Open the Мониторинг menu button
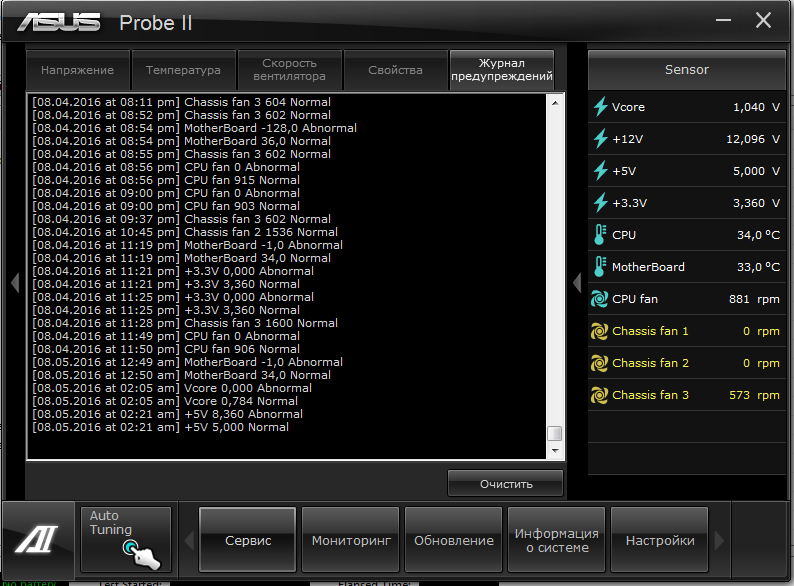The width and height of the screenshot is (794, 586). [351, 540]
